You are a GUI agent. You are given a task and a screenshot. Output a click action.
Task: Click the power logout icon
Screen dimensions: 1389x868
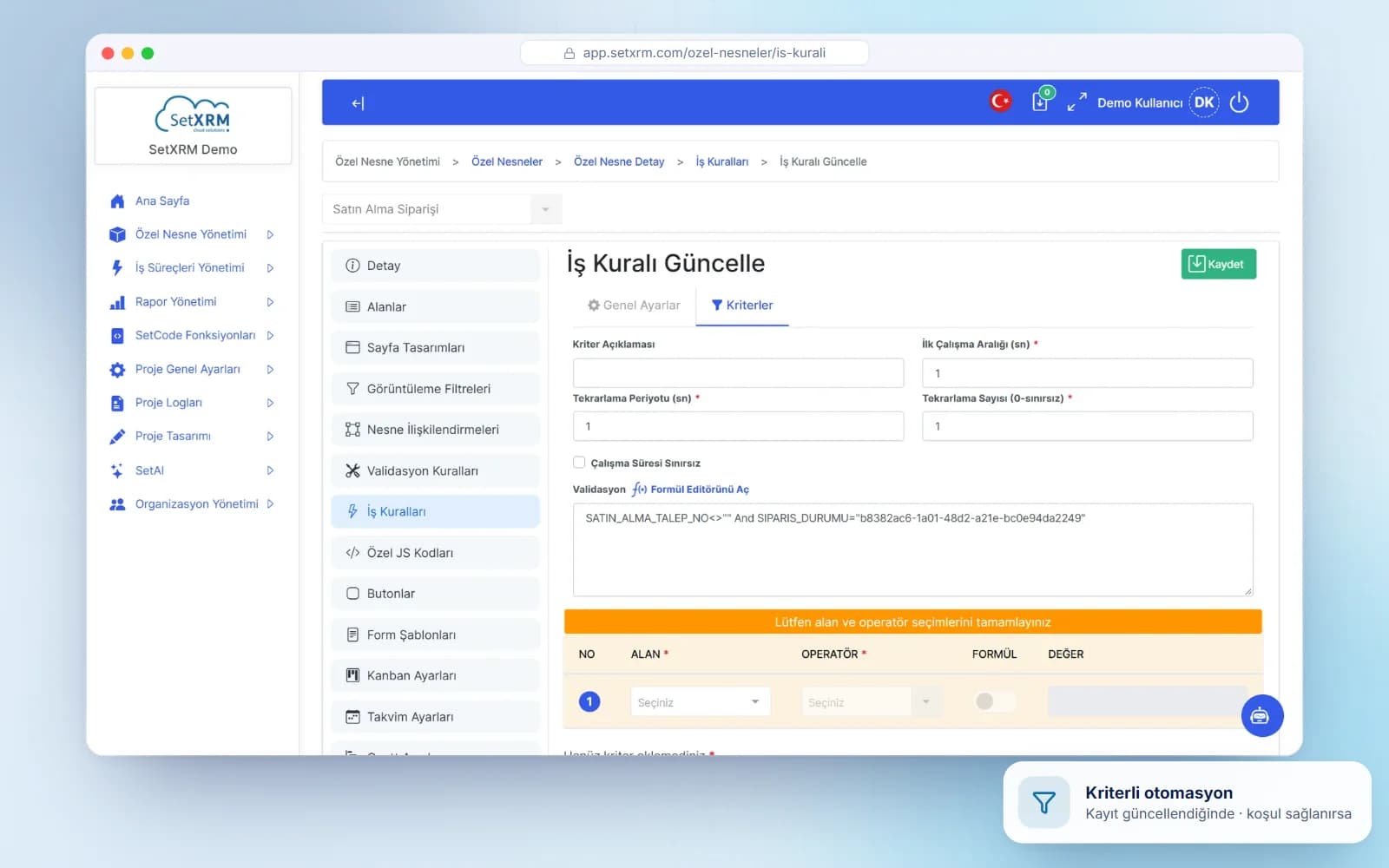1239,102
